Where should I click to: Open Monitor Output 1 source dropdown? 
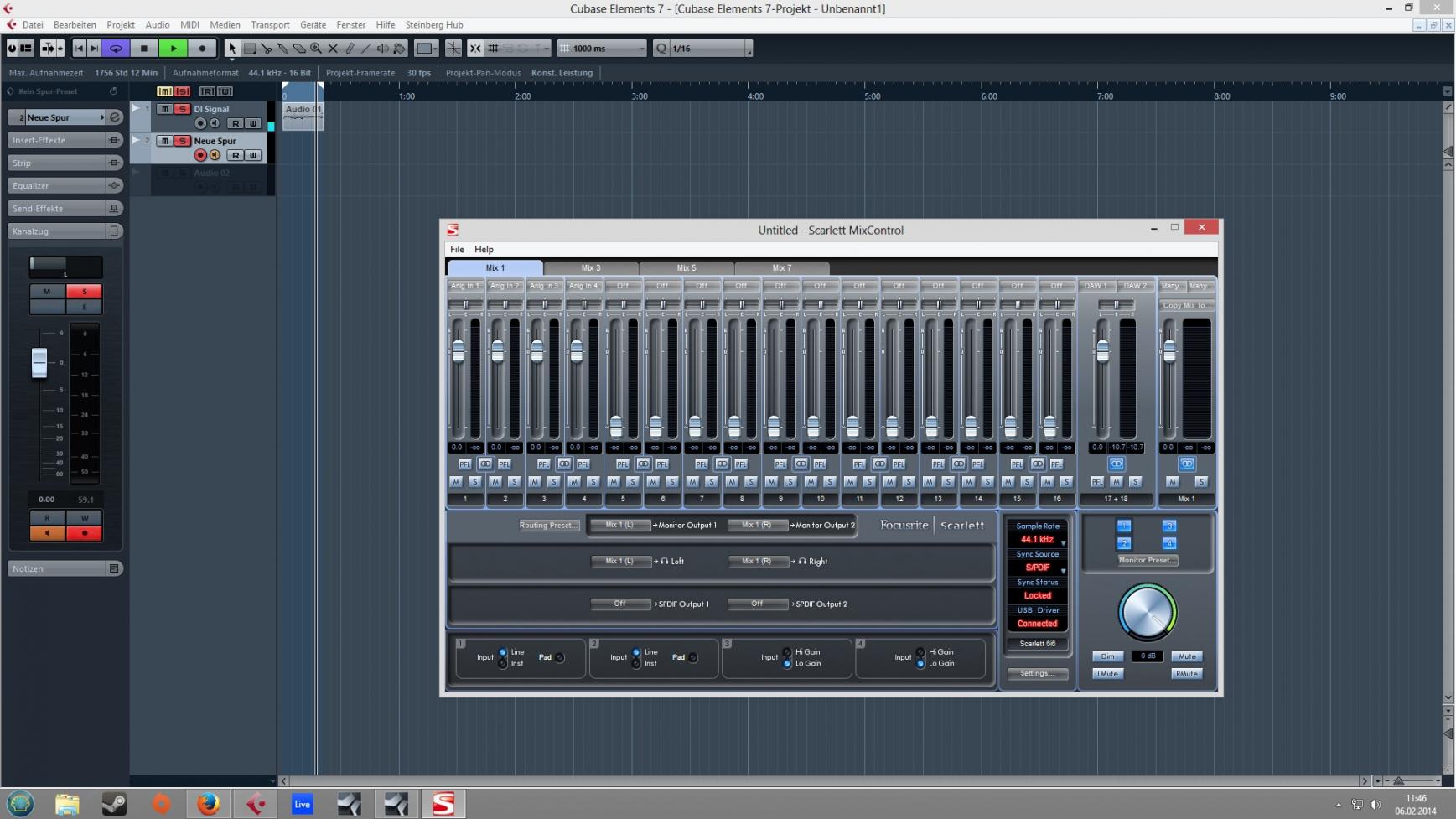619,525
